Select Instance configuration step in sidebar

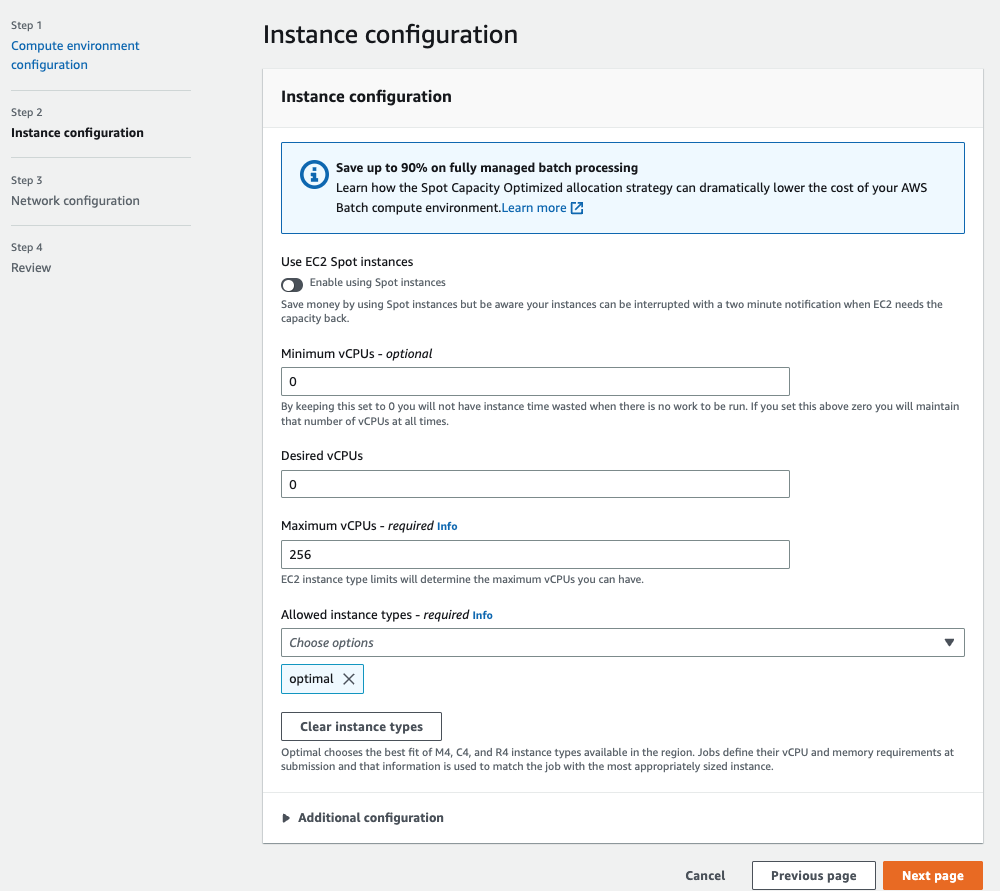(77, 133)
